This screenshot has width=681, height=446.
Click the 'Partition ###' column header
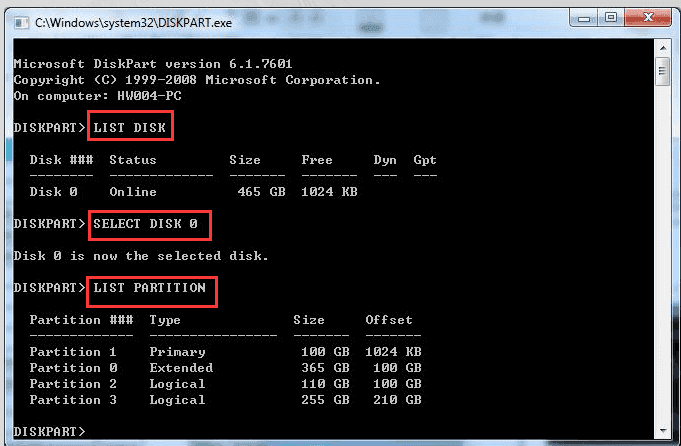tap(81, 320)
